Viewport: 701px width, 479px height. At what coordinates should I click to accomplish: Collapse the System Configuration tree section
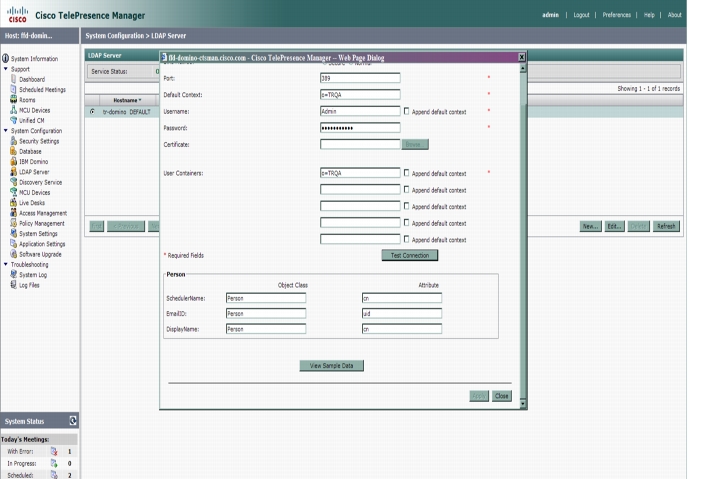pos(6,131)
